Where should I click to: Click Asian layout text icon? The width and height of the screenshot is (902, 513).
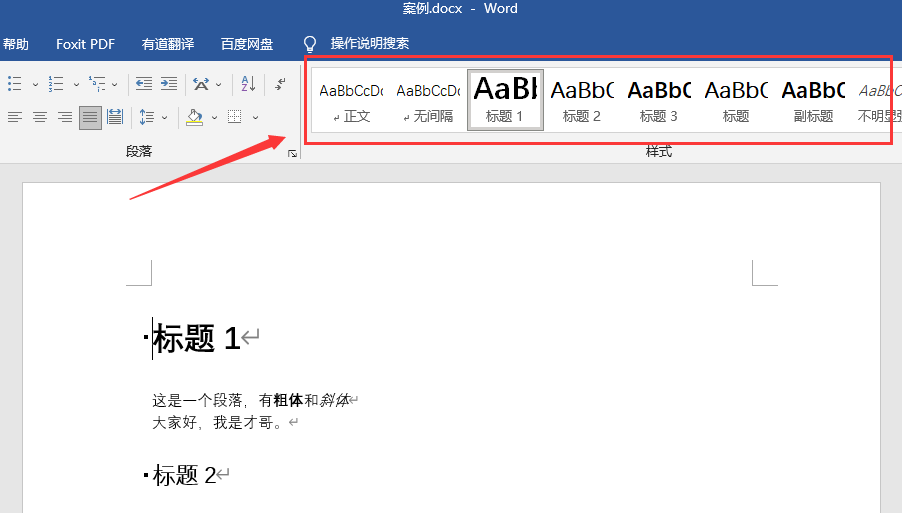(x=201, y=84)
